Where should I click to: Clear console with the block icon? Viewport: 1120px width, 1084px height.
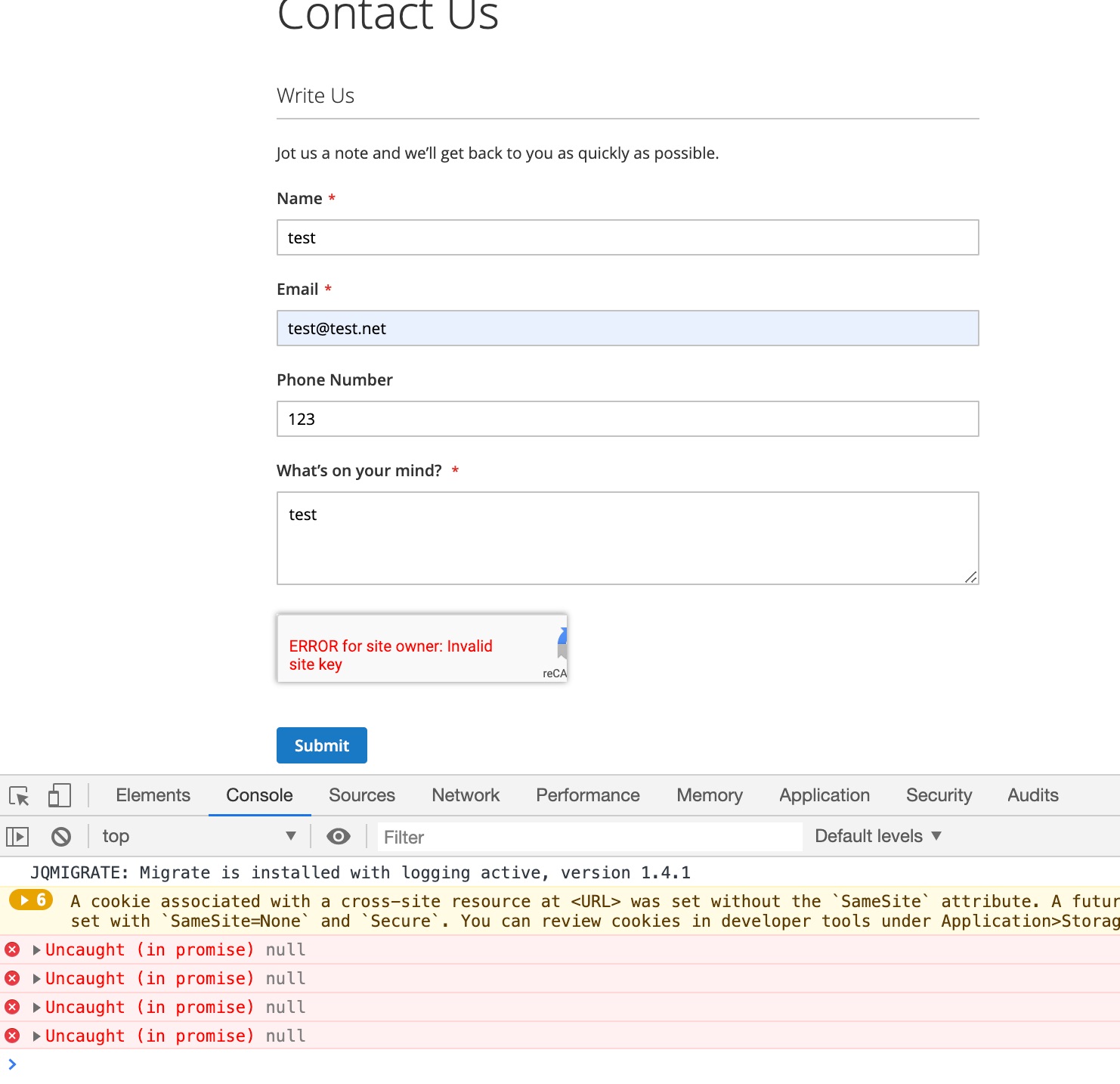[61, 836]
